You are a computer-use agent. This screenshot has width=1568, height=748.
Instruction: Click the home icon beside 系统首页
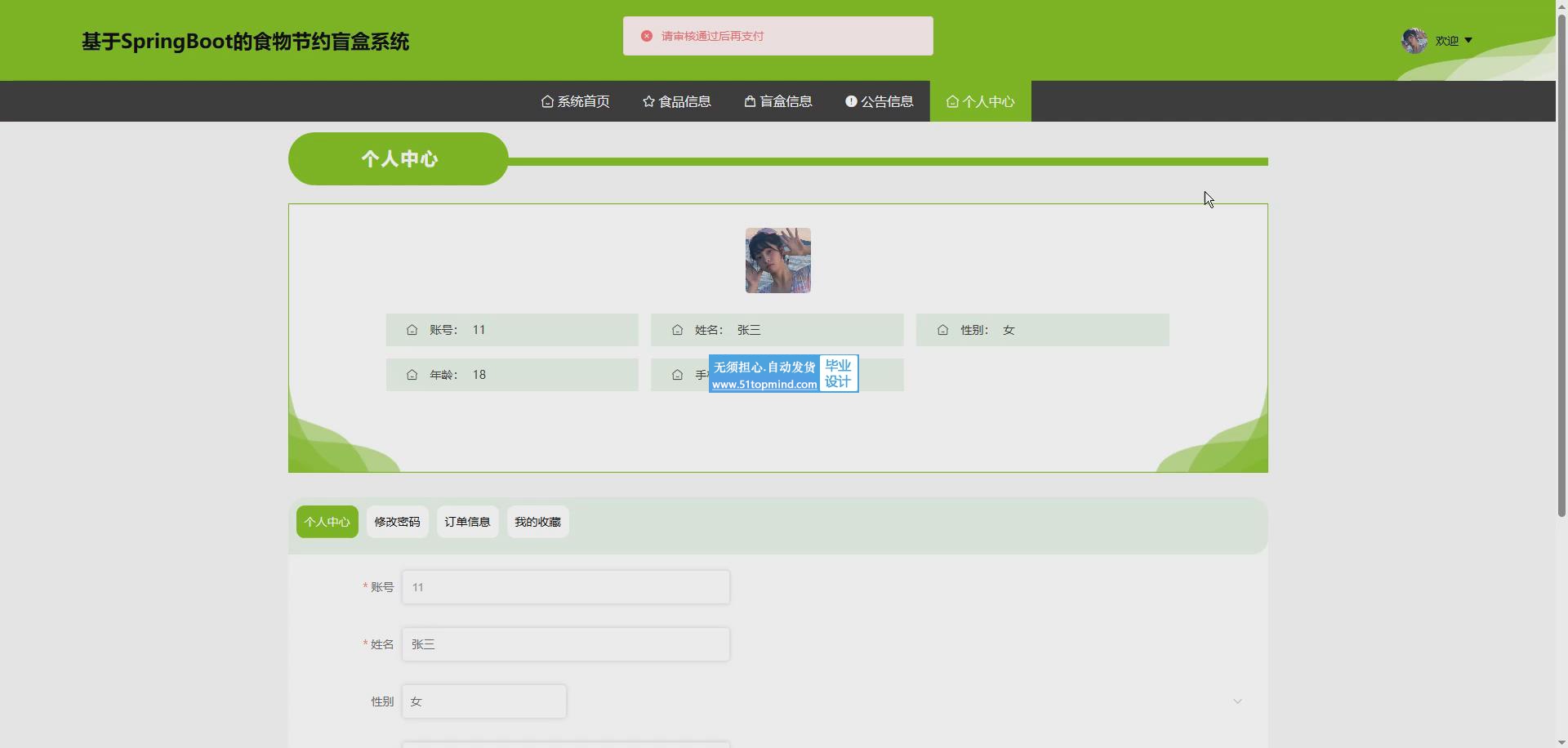[x=547, y=101]
